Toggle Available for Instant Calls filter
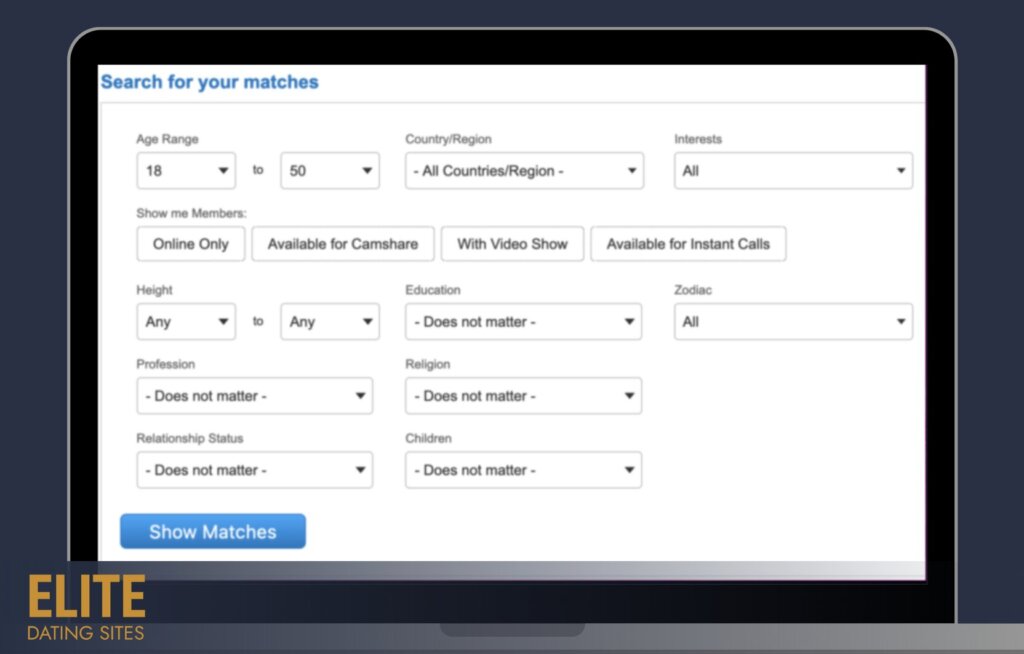The image size is (1024, 654). (x=688, y=244)
